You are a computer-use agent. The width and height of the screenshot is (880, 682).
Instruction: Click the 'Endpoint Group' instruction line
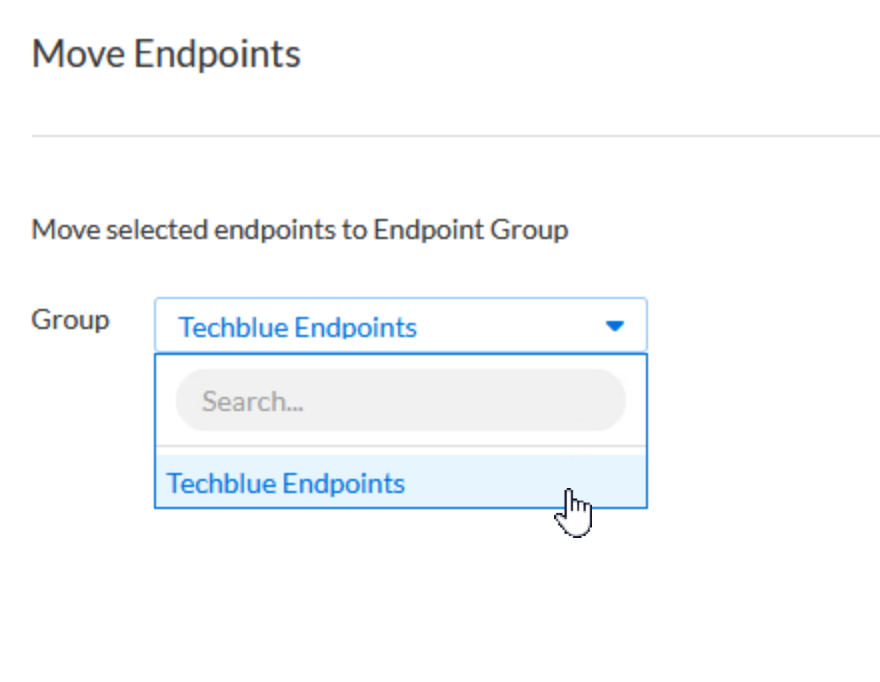[470, 230]
